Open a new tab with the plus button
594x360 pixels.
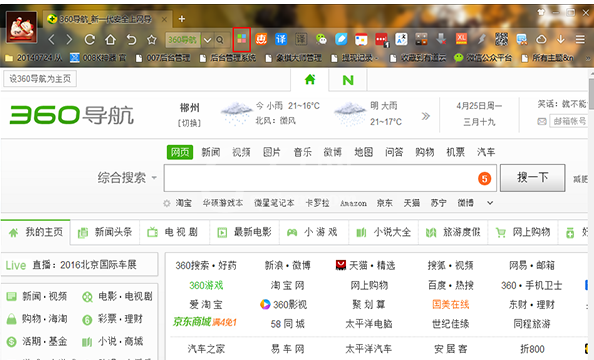182,19
